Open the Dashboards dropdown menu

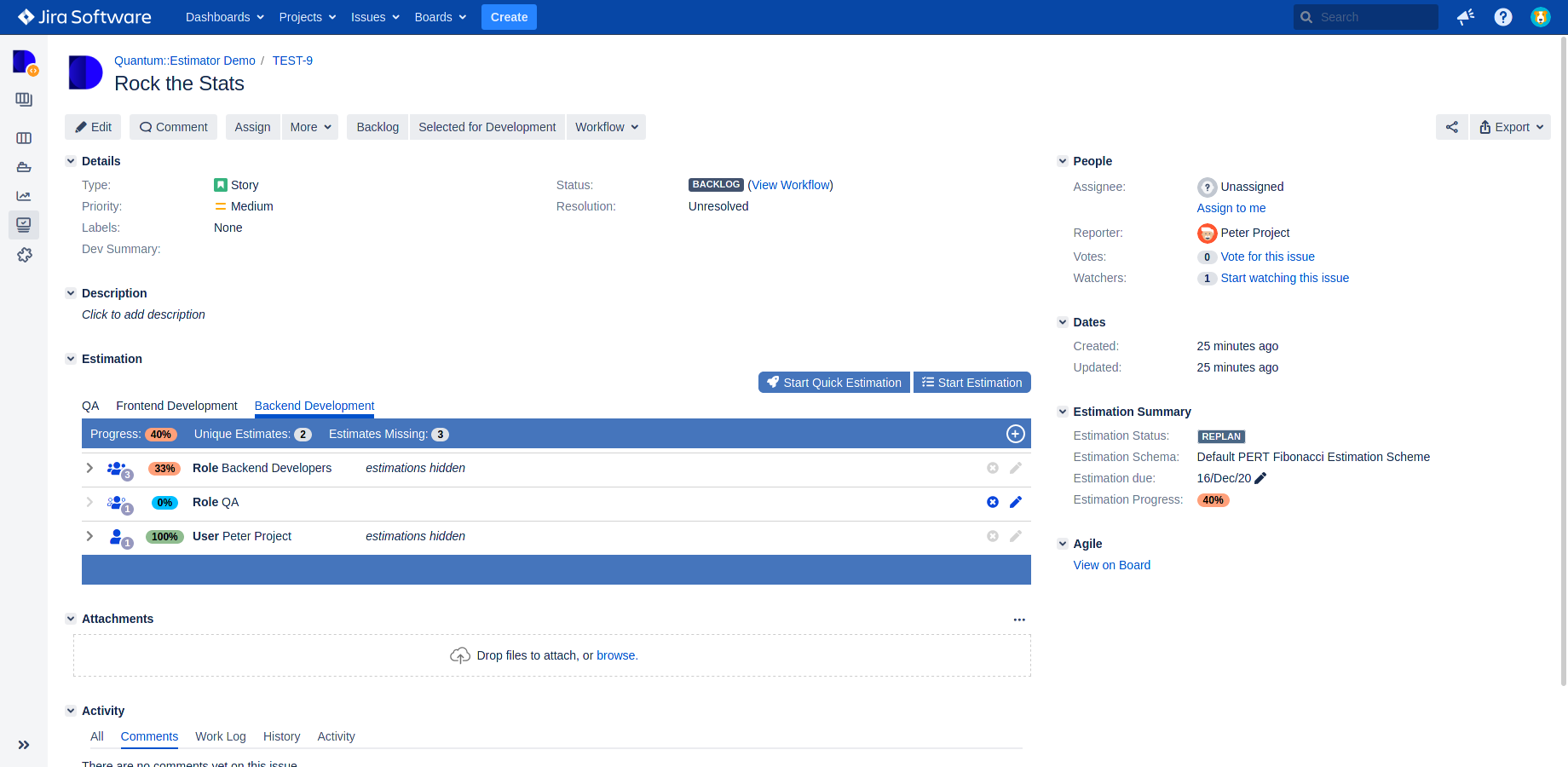click(x=225, y=17)
